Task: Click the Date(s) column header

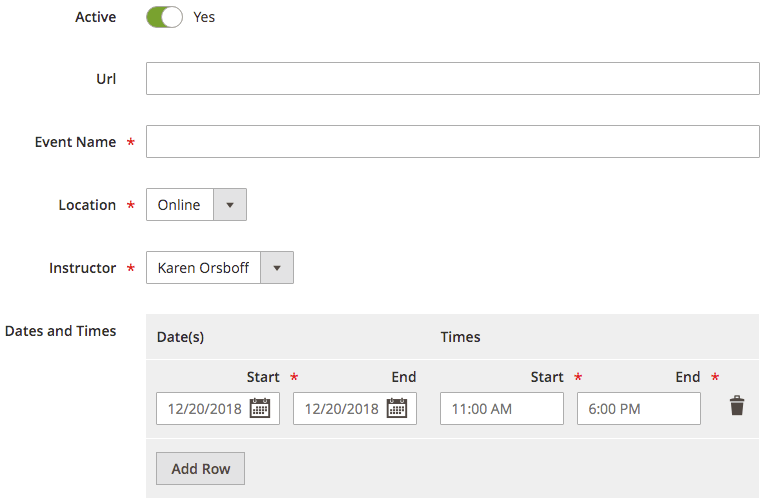Action: 180,337
